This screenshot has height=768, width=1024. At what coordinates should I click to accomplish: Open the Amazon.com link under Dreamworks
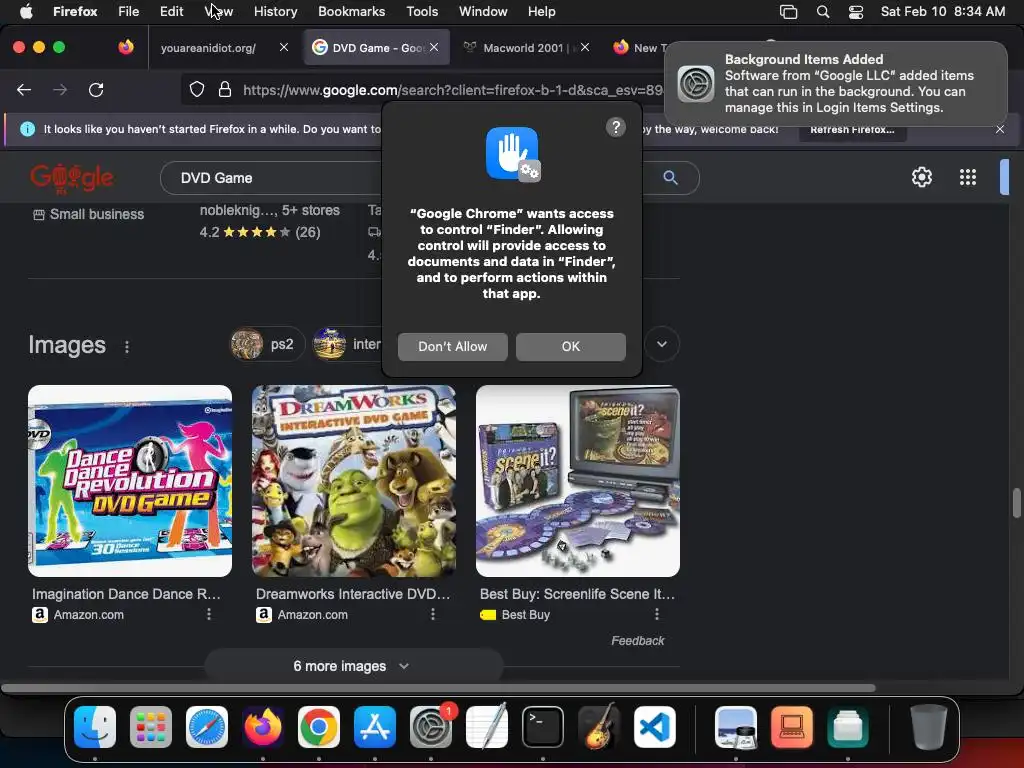(312, 615)
